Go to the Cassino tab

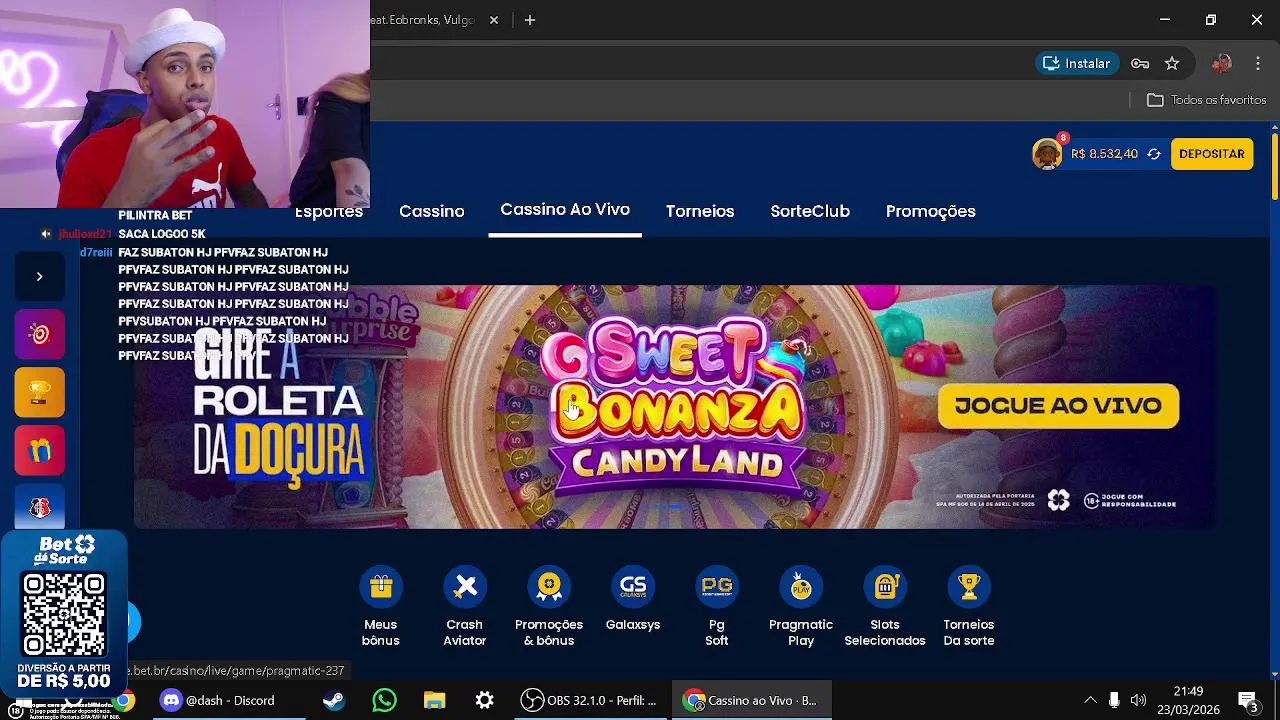432,211
